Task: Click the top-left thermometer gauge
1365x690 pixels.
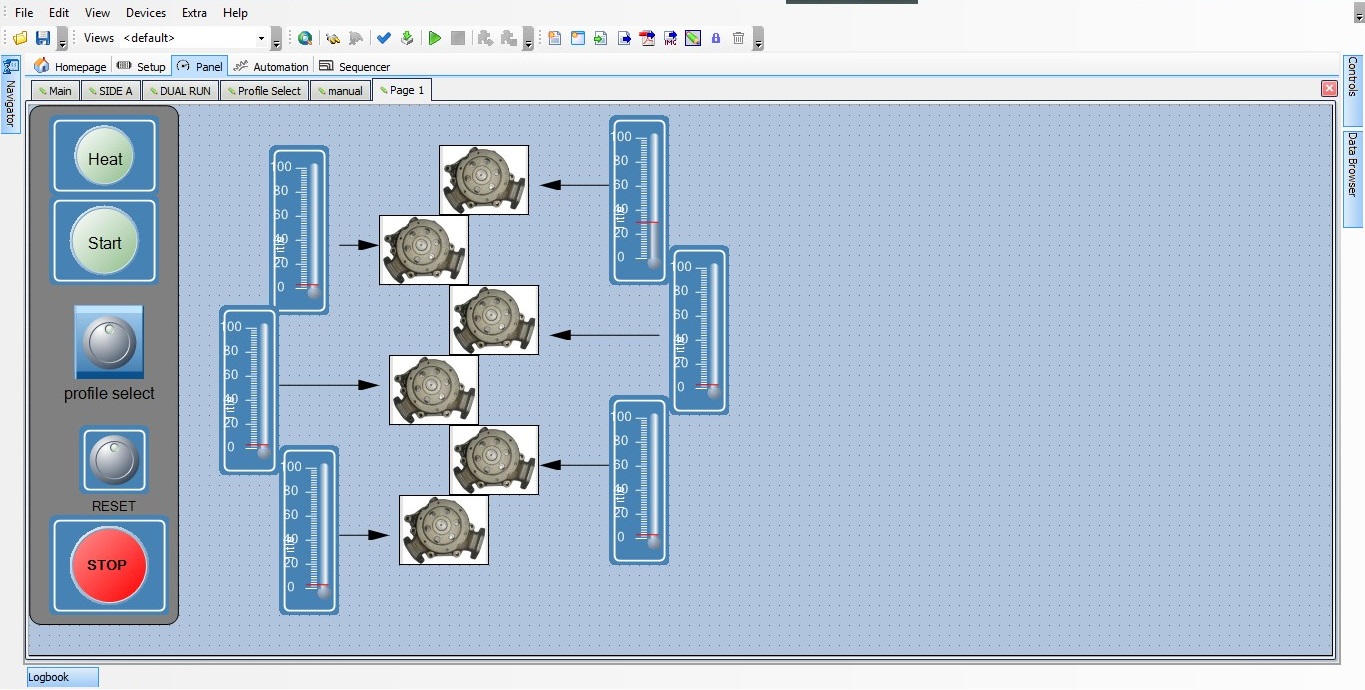Action: pyautogui.click(x=299, y=229)
